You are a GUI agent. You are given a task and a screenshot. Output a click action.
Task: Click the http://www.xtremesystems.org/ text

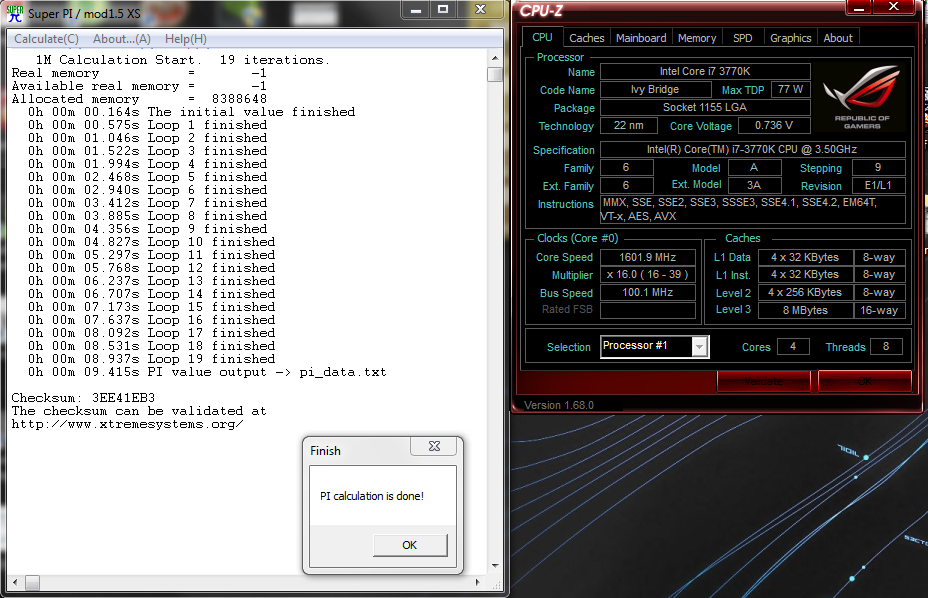(x=127, y=424)
